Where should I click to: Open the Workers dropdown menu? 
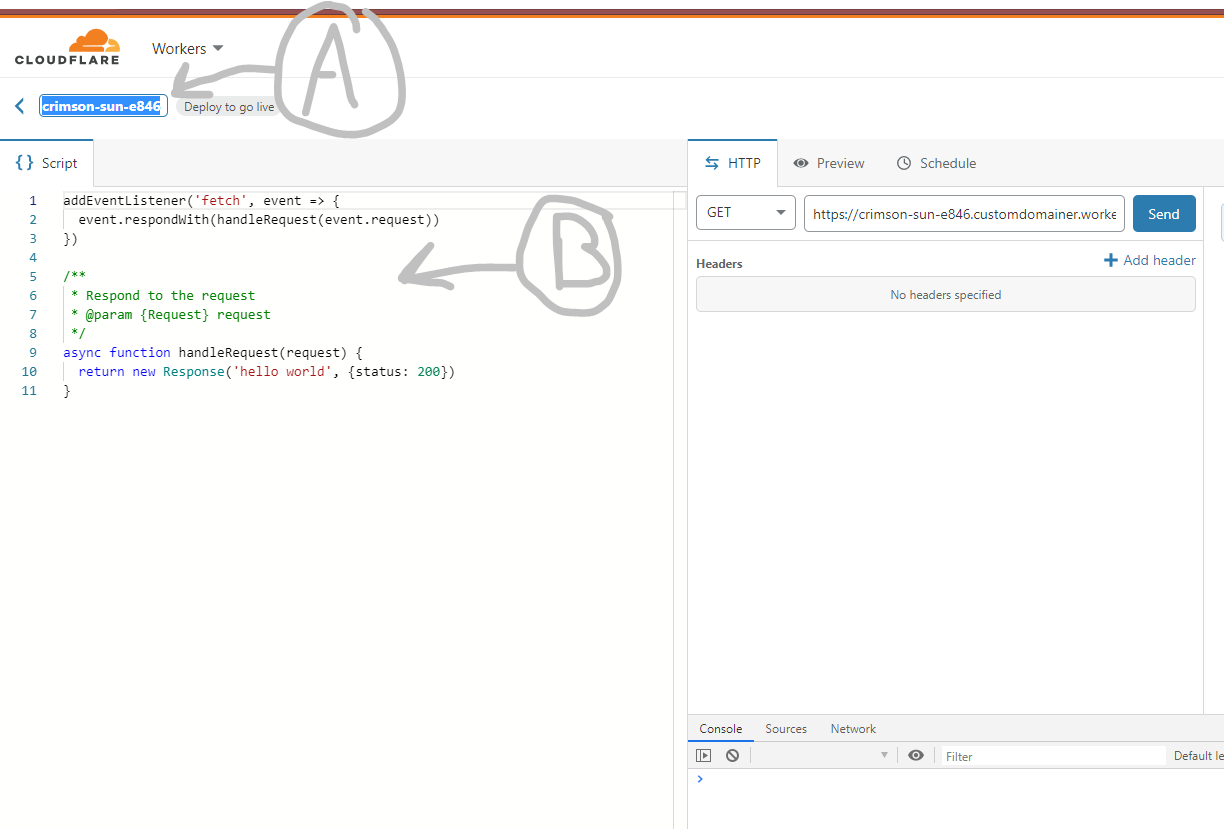[187, 48]
